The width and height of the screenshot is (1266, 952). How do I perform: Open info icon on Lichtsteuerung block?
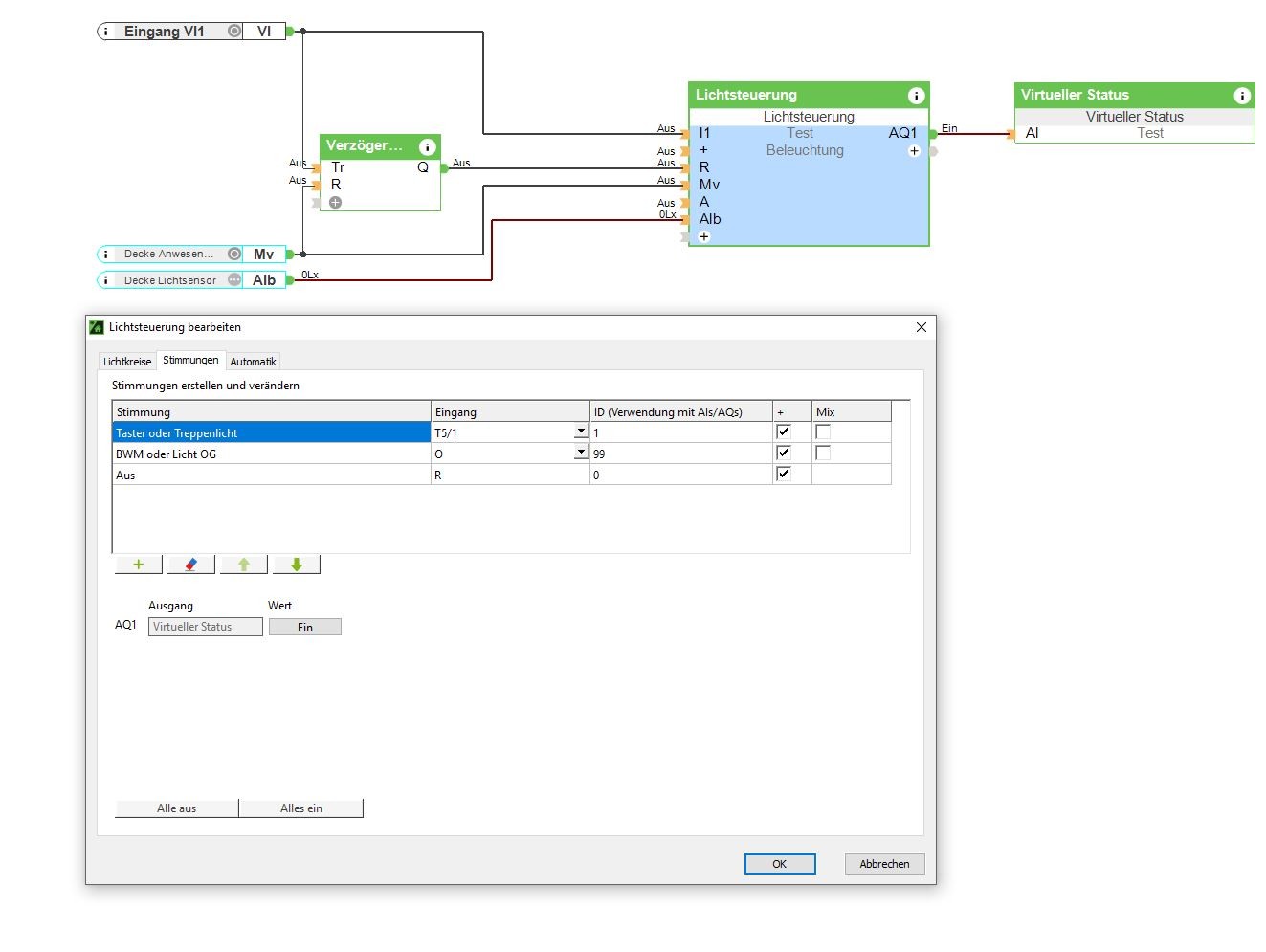916,95
